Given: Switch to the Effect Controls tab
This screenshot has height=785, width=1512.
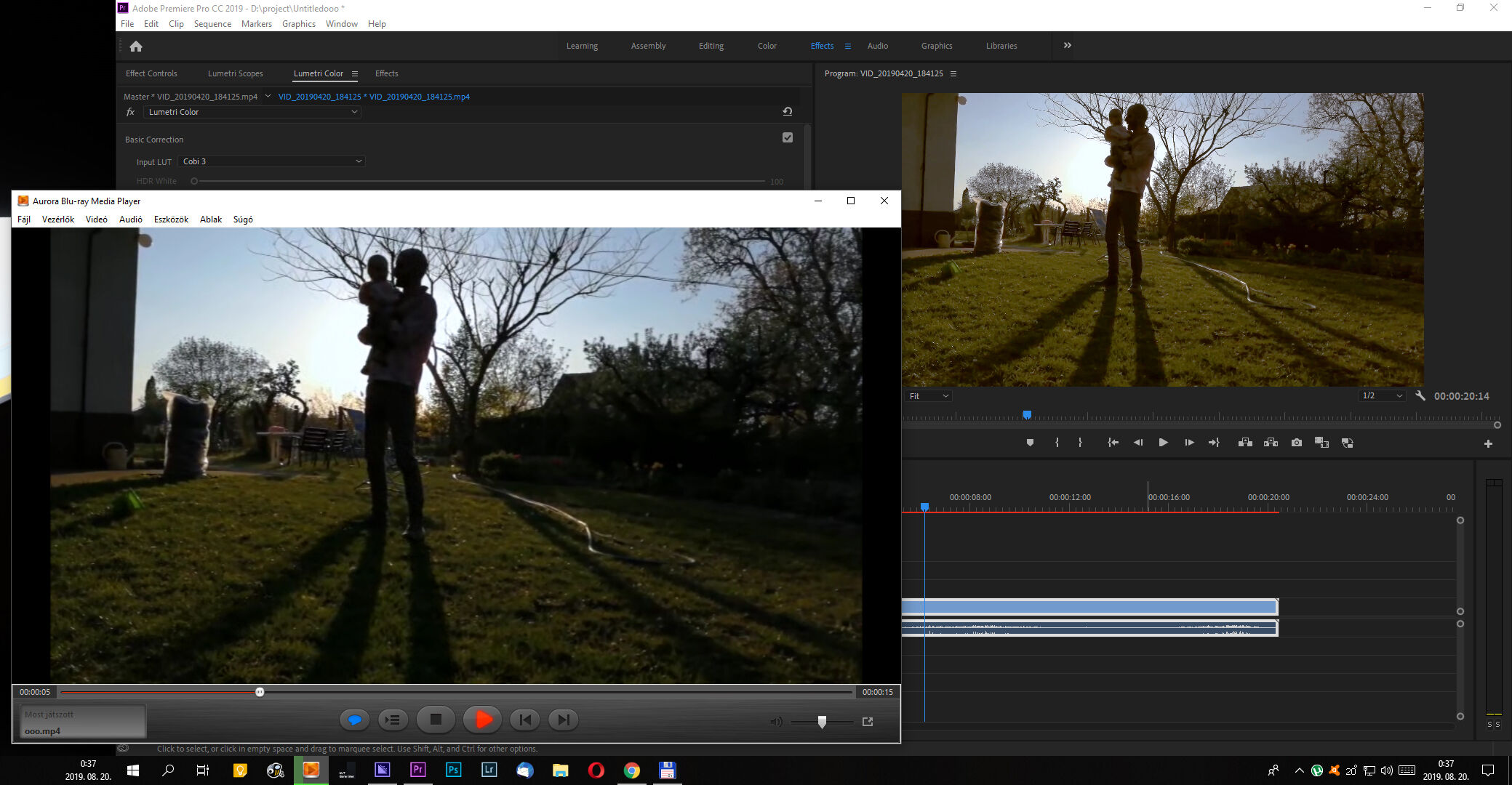Looking at the screenshot, I should [151, 73].
